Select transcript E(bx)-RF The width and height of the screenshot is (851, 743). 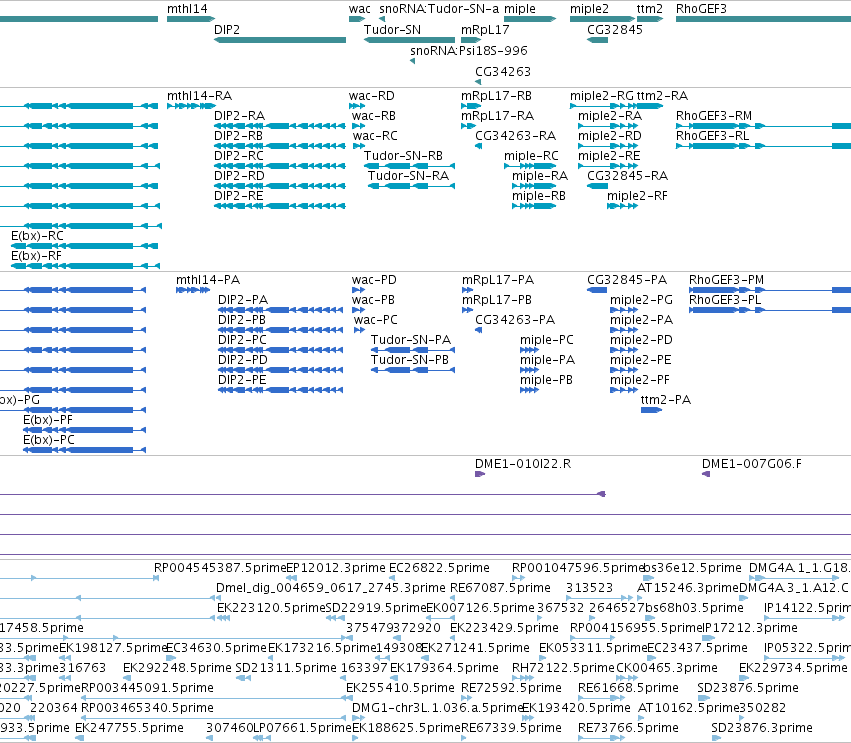[x=36, y=256]
